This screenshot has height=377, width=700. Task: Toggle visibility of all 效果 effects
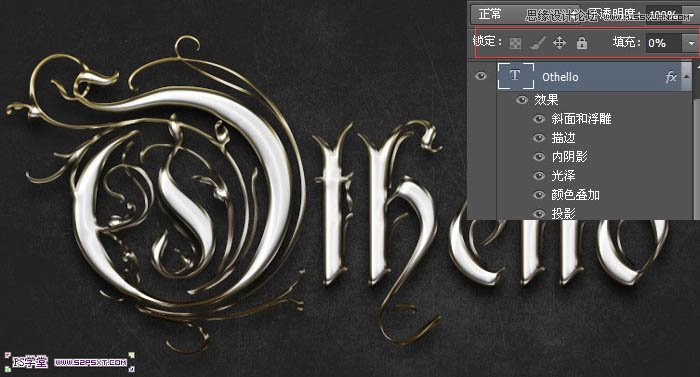(521, 100)
